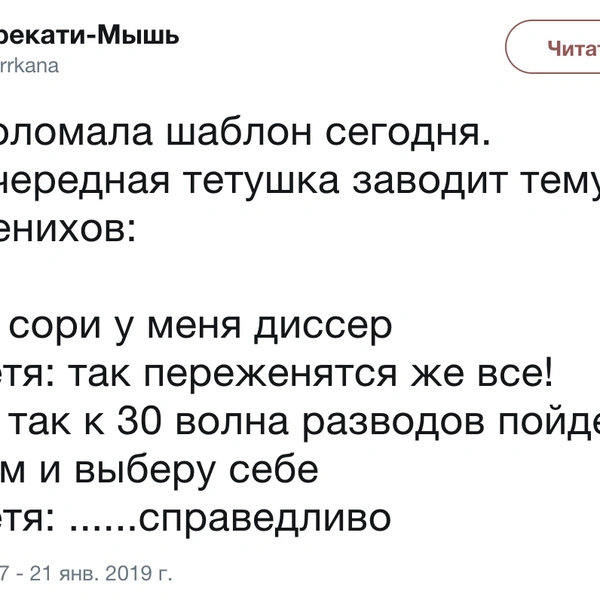The image size is (600, 600).
Task: Select the word диссер in the tweet
Action: pos(323,327)
